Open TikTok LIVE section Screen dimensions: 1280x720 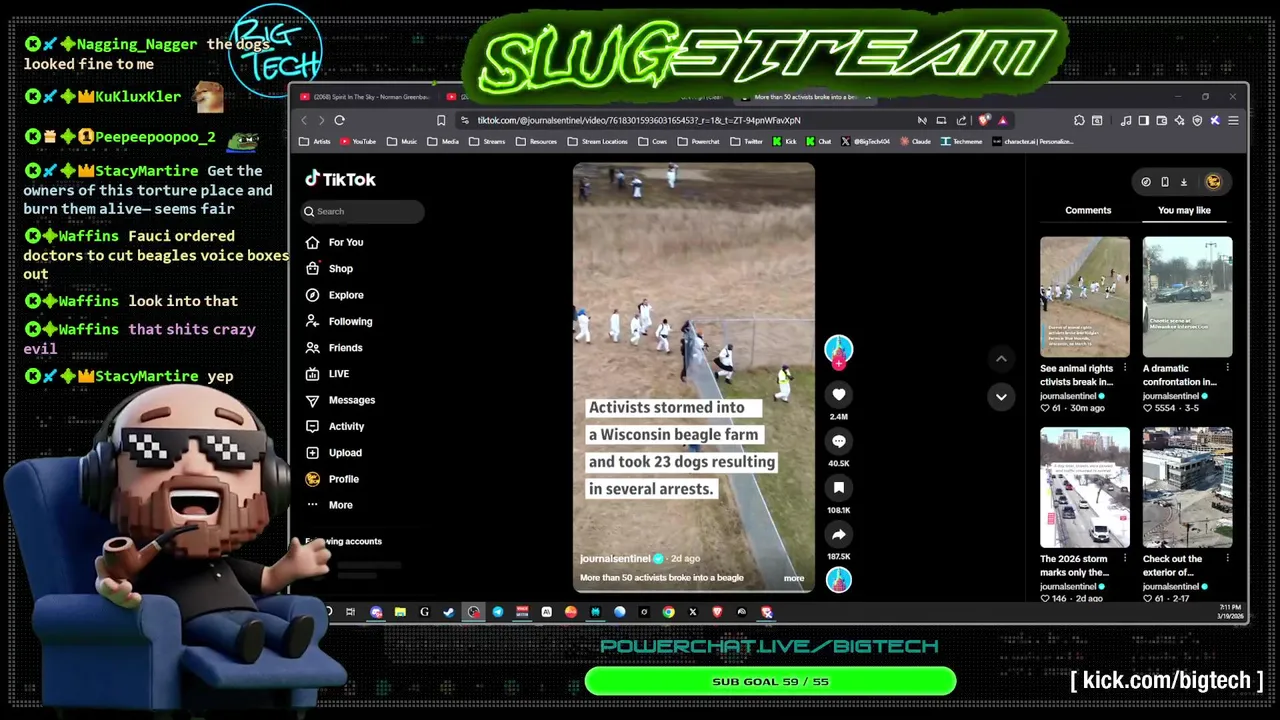327,374
